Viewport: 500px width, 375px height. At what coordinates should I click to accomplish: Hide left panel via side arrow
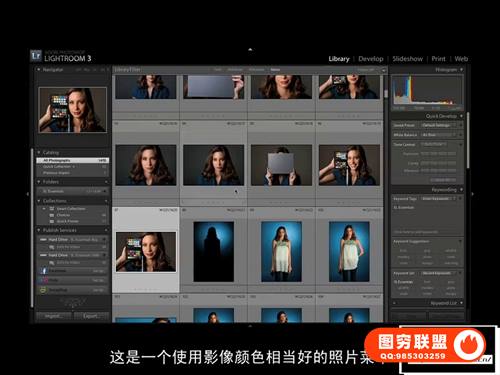point(28,194)
